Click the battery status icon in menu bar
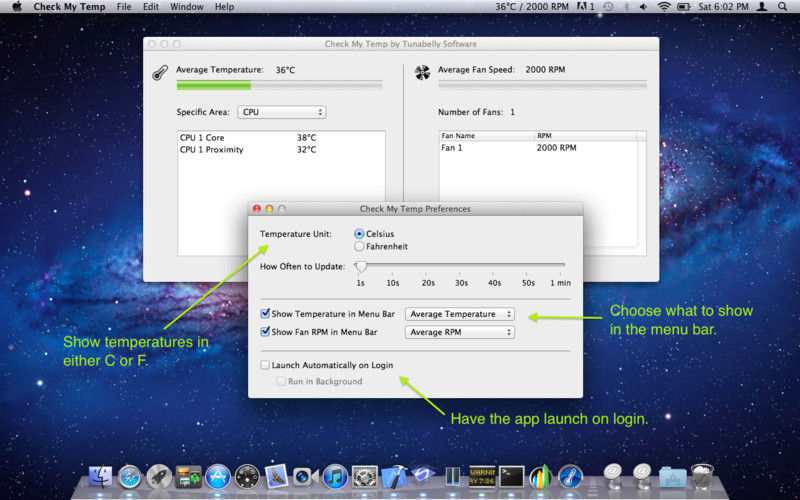800x500 pixels. pyautogui.click(x=683, y=7)
